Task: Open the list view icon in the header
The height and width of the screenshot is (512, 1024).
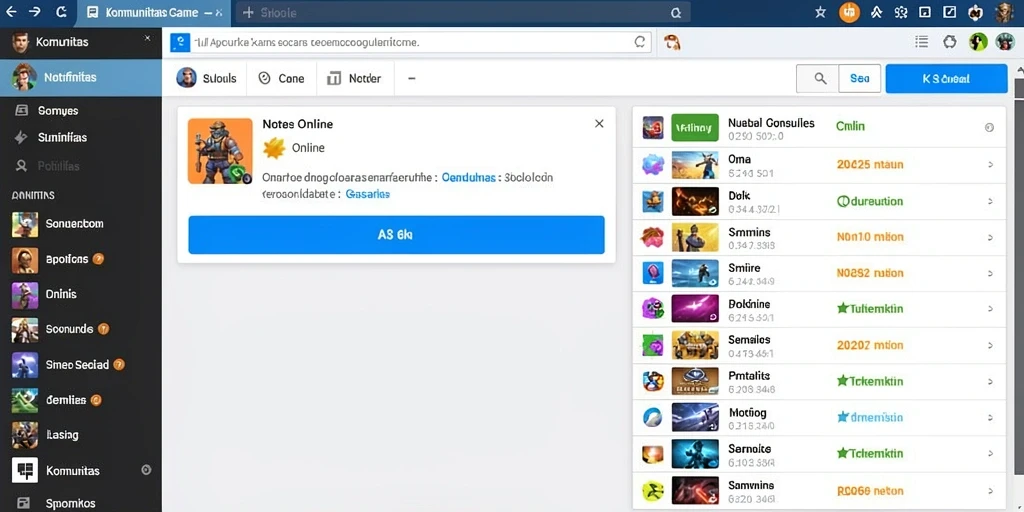Action: tap(921, 42)
